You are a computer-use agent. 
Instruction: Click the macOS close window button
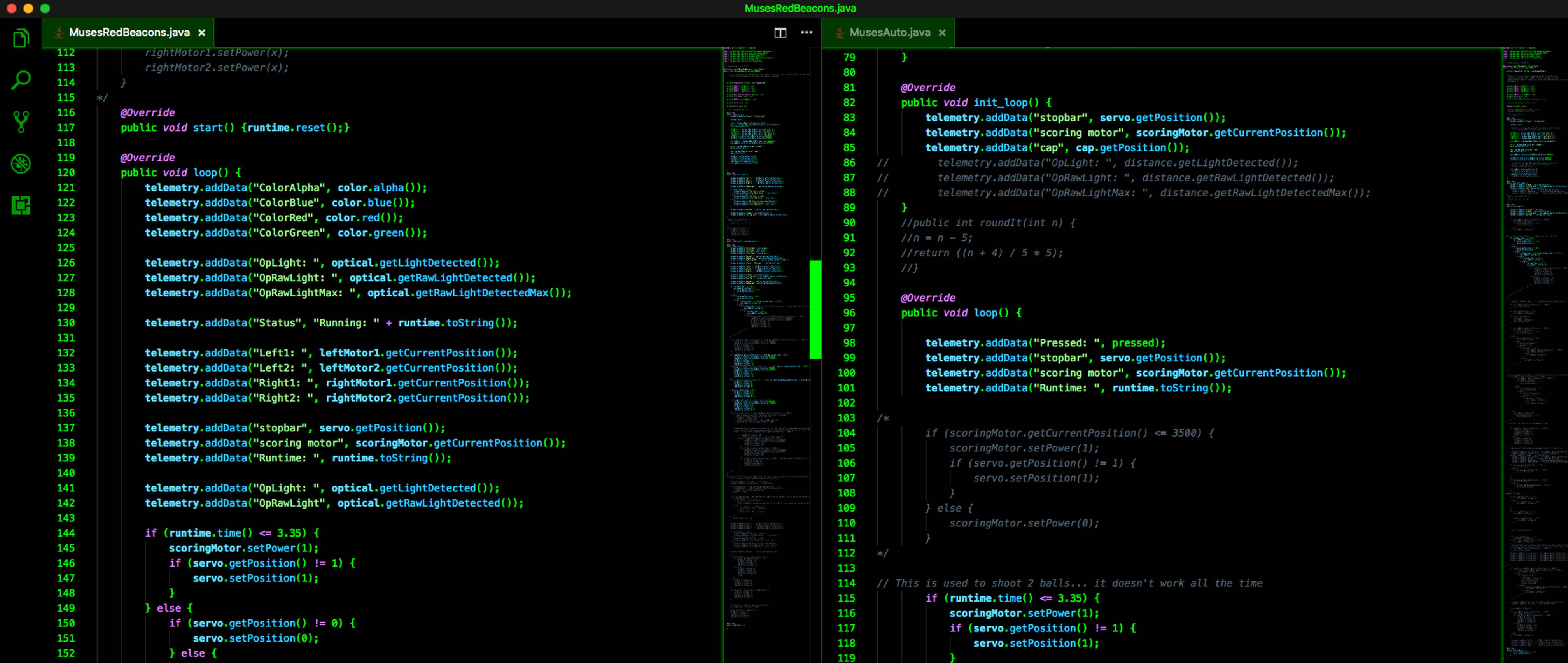point(12,9)
